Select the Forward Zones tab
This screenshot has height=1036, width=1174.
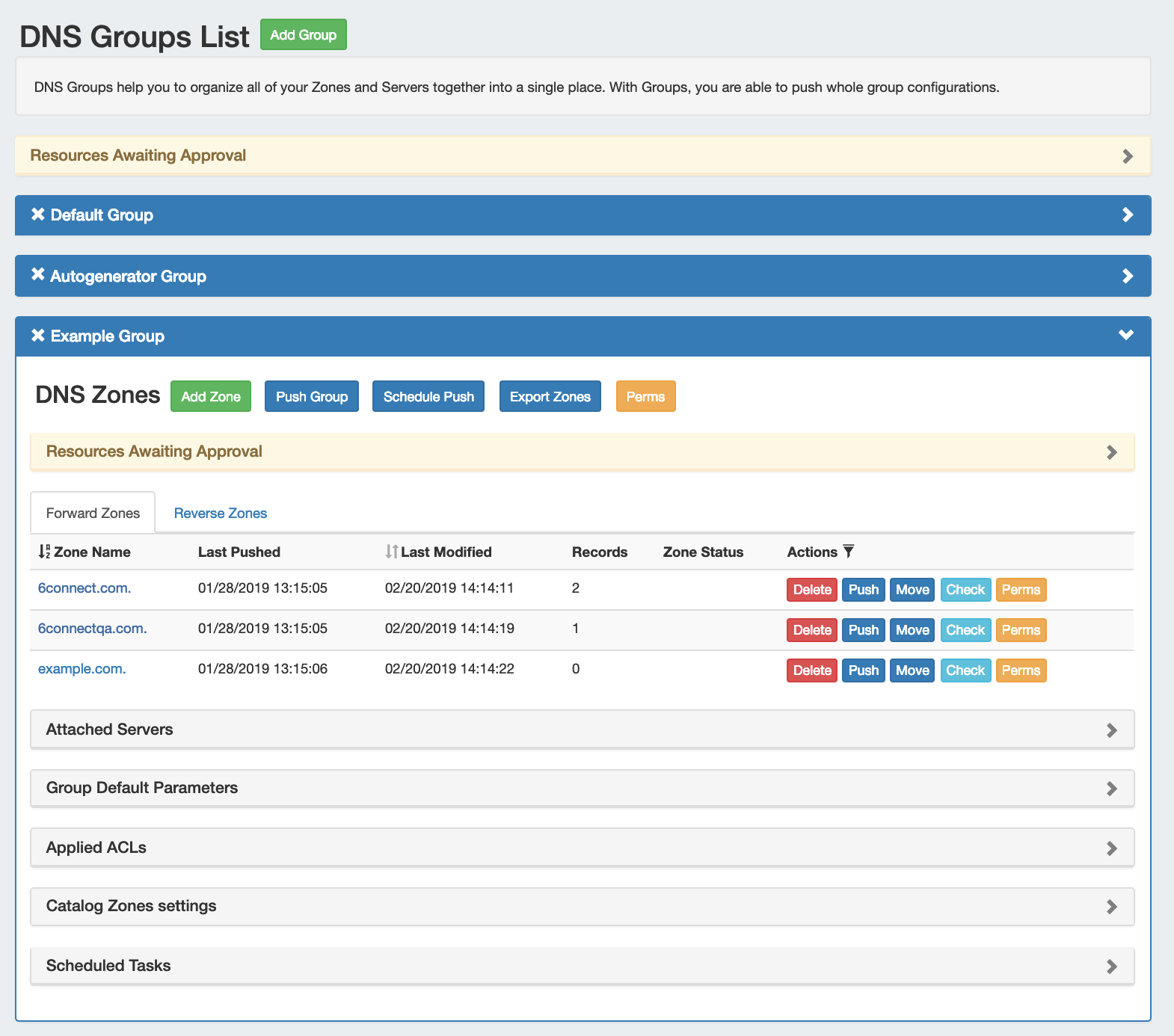pos(93,514)
